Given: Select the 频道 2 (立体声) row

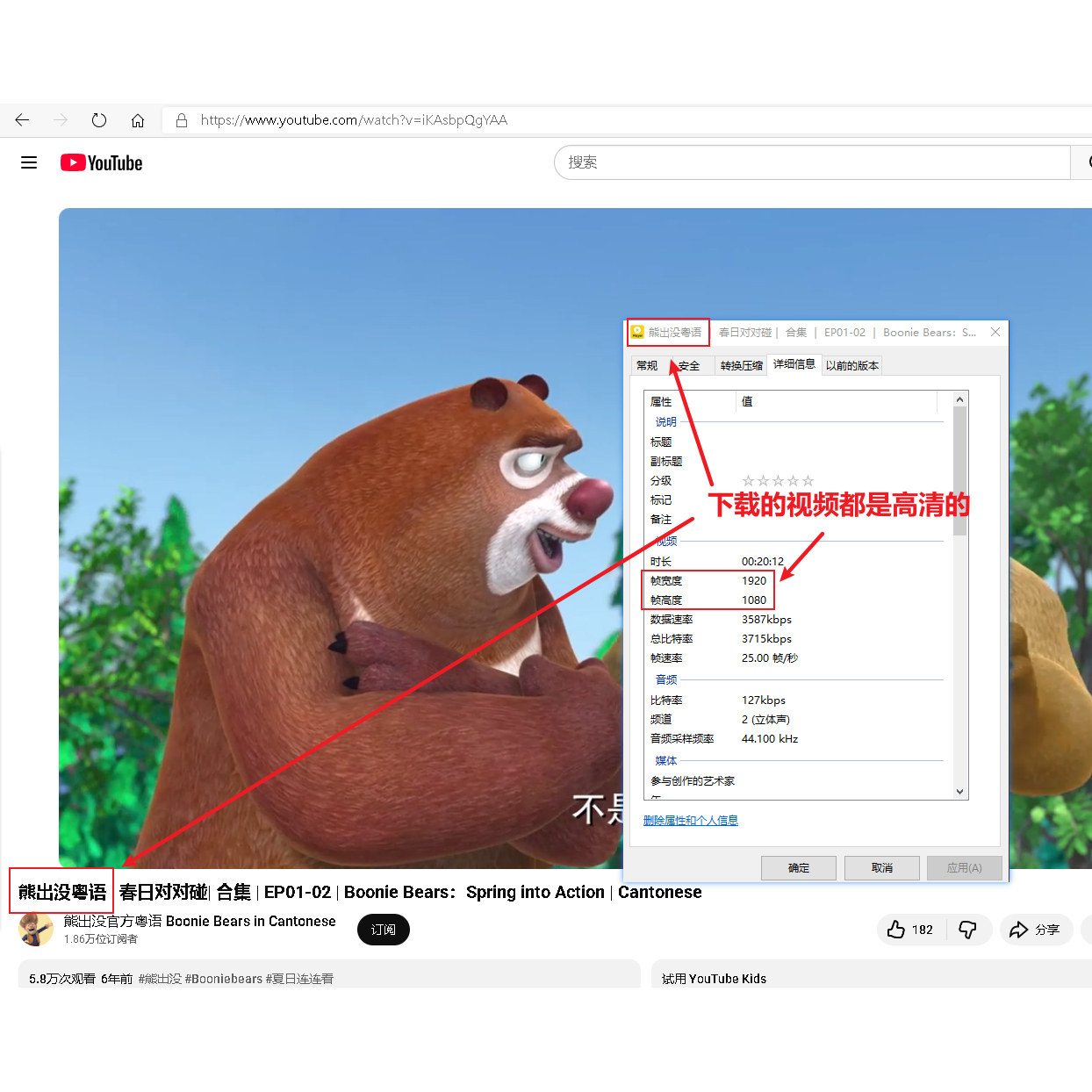Looking at the screenshot, I should click(795, 719).
